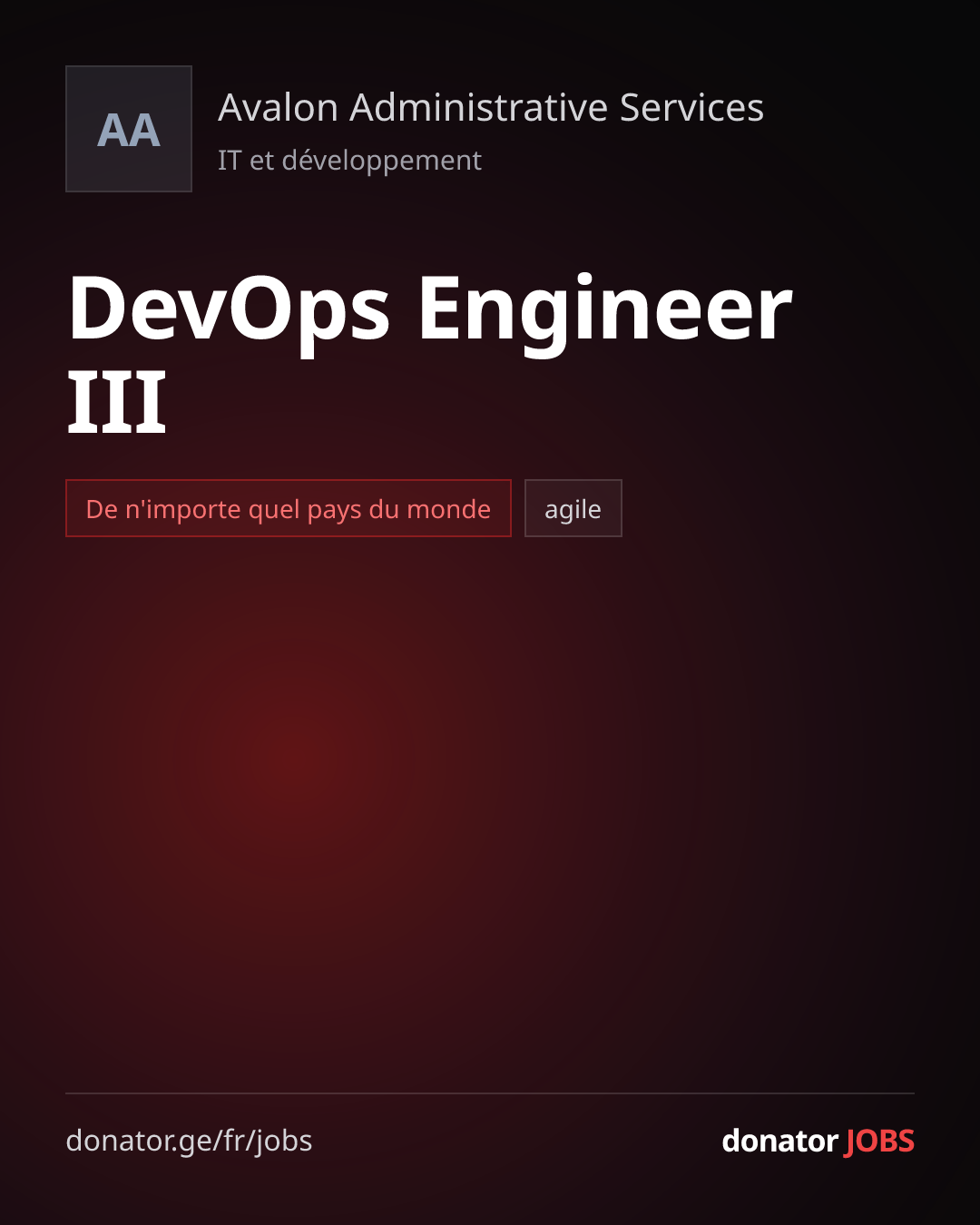980x1225 pixels.
Task: Select the 'De n'importe quel pays du monde' tag
Action: (x=289, y=508)
